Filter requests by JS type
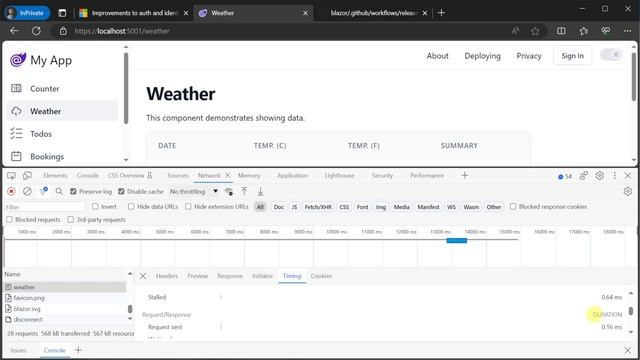Screen dimensions: 640x360 tap(294, 207)
